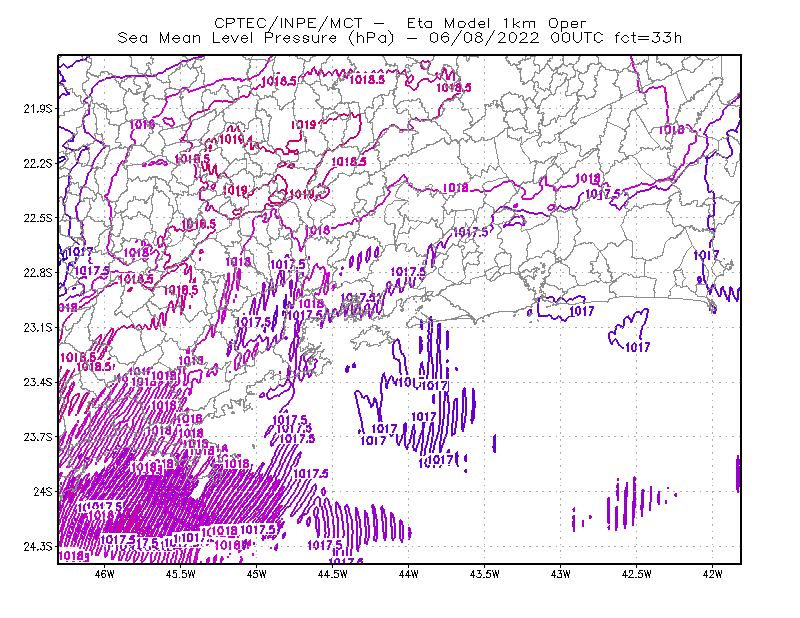
Task: Pick the 44.5W longitude axis label
Action: point(332,574)
